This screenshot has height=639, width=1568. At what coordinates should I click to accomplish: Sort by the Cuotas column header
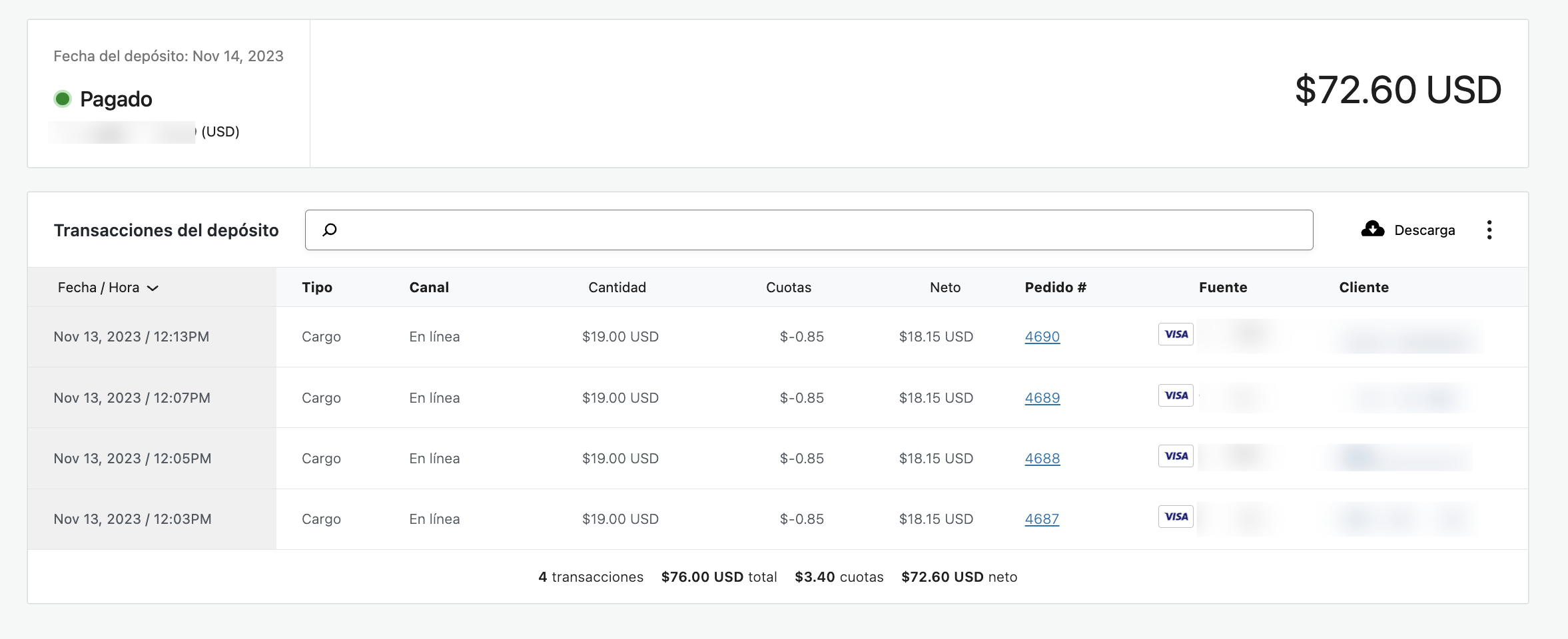788,288
